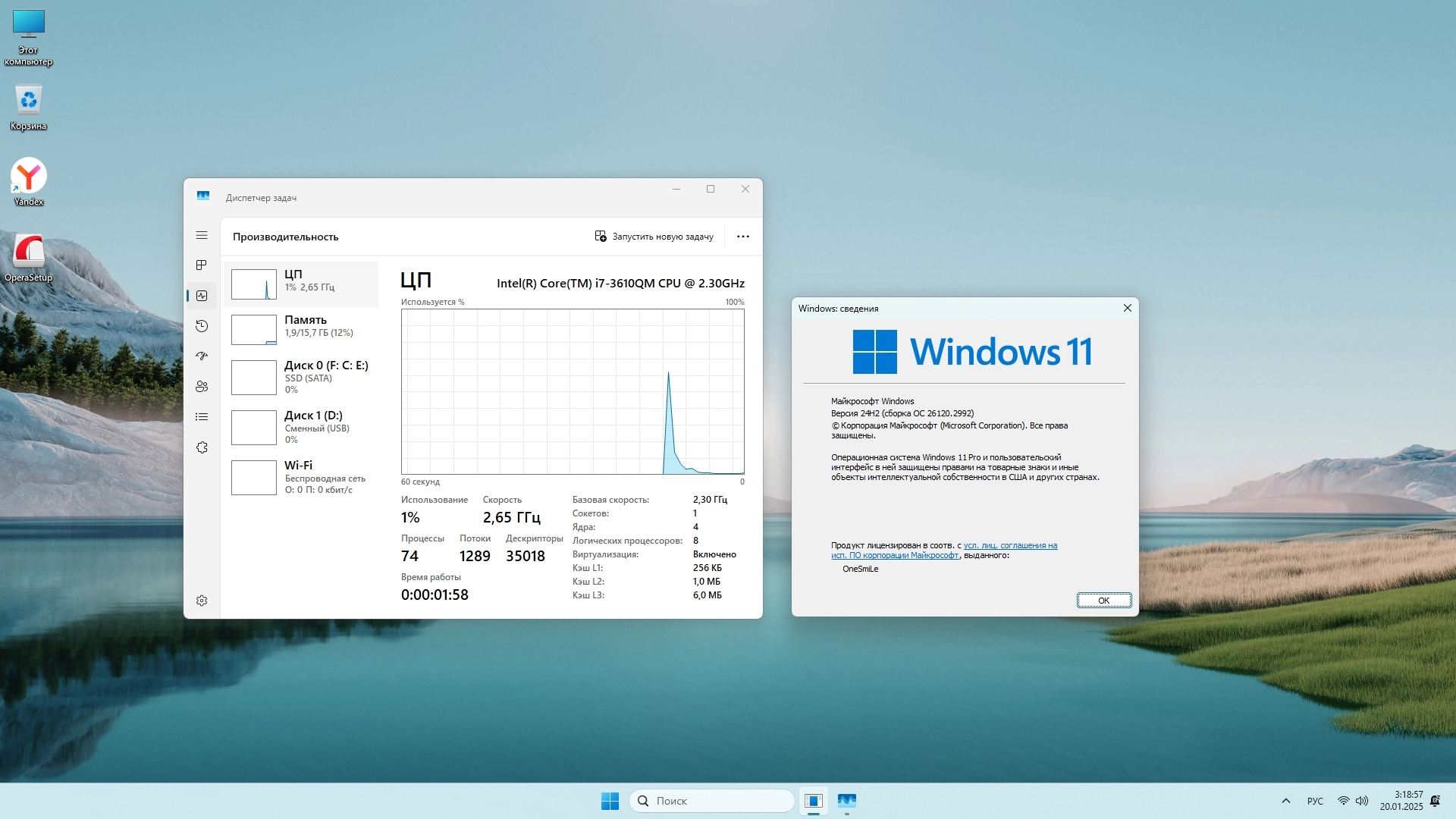Select the Wi-Fi performance item

(x=302, y=477)
